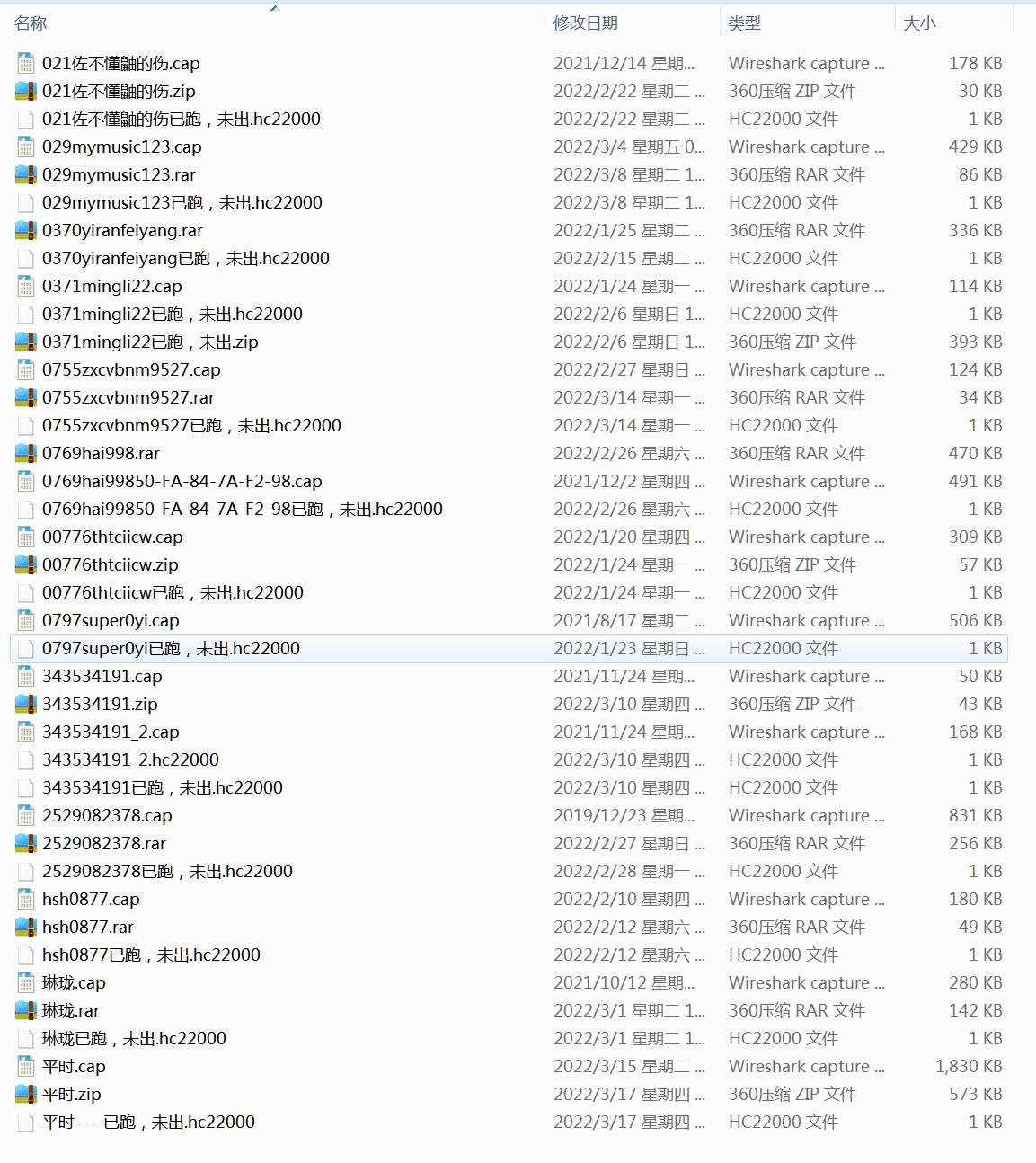Click the archive icon of 00776thtciicw.zip
The height and width of the screenshot is (1163, 1036).
pos(26,564)
